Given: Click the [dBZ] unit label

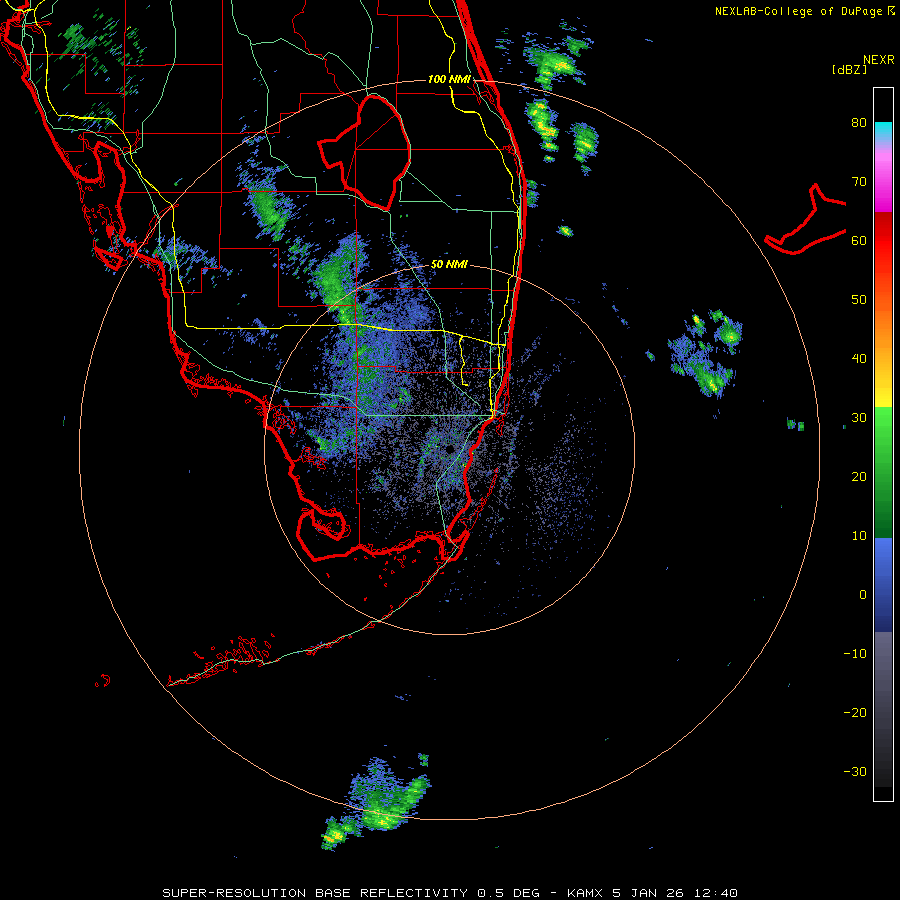Looking at the screenshot, I should pos(849,69).
